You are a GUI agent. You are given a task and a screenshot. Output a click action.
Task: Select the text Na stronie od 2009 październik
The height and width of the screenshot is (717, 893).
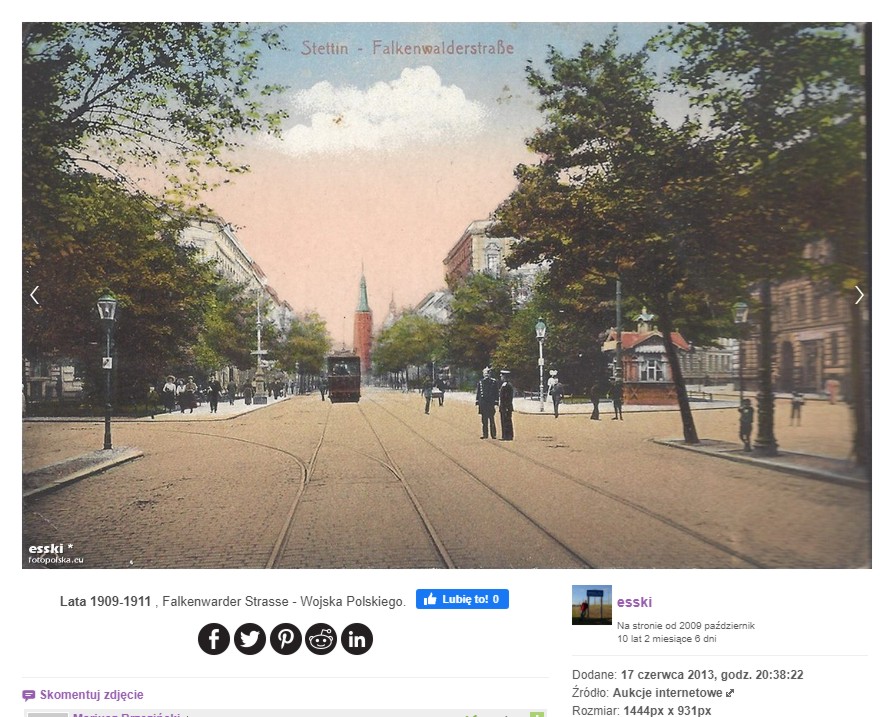(686, 625)
